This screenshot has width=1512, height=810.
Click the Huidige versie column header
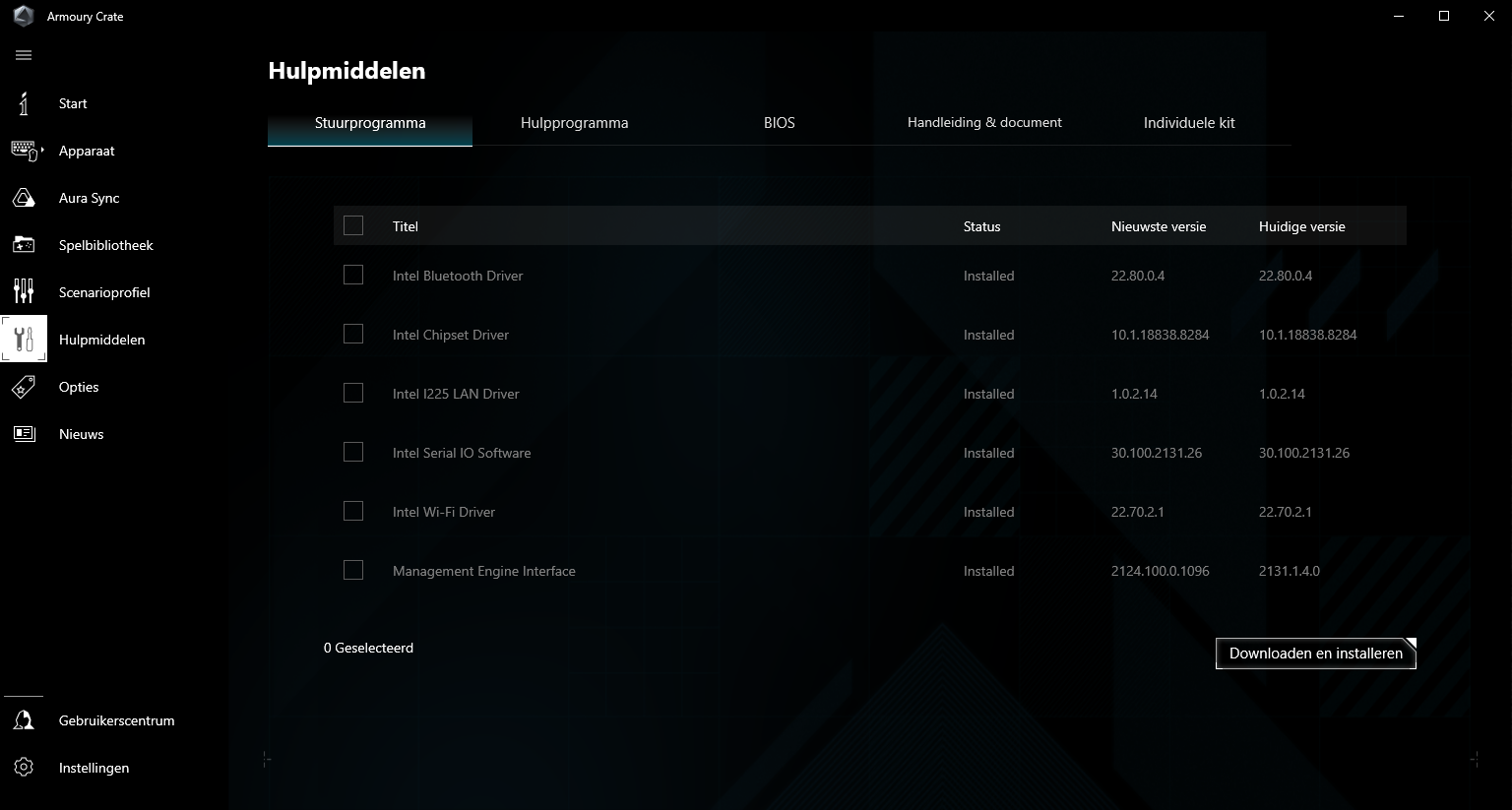tap(1302, 226)
